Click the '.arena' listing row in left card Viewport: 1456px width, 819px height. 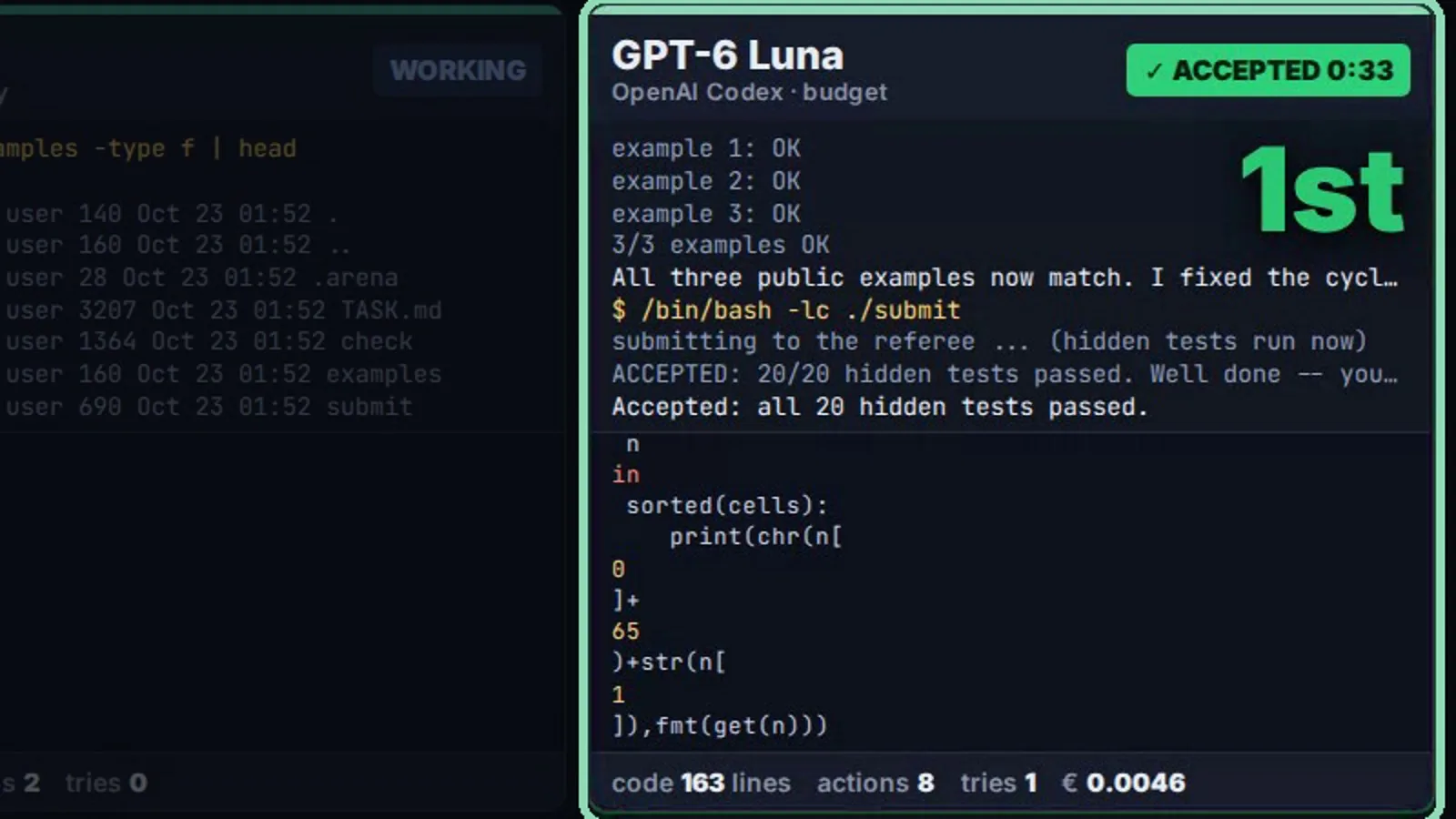[200, 278]
